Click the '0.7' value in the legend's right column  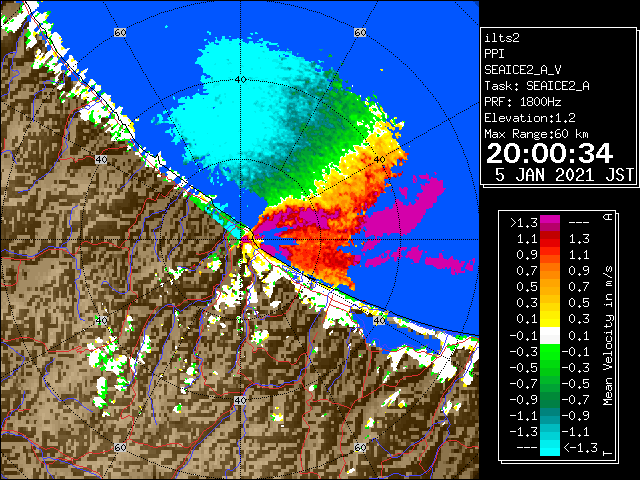click(x=579, y=287)
